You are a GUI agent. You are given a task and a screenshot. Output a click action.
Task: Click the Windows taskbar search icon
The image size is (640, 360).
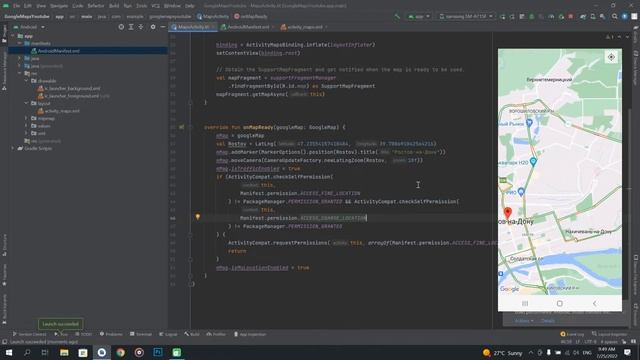click(x=27, y=352)
